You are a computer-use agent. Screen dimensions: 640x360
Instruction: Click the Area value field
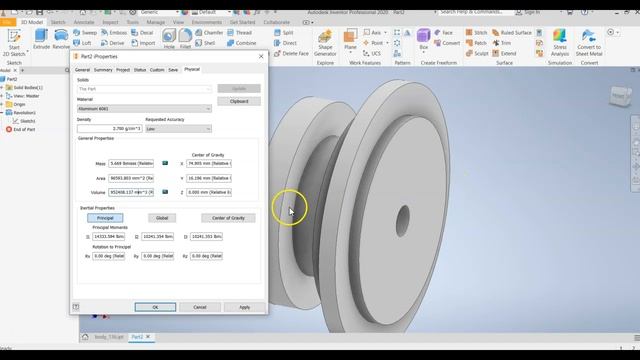click(131, 178)
